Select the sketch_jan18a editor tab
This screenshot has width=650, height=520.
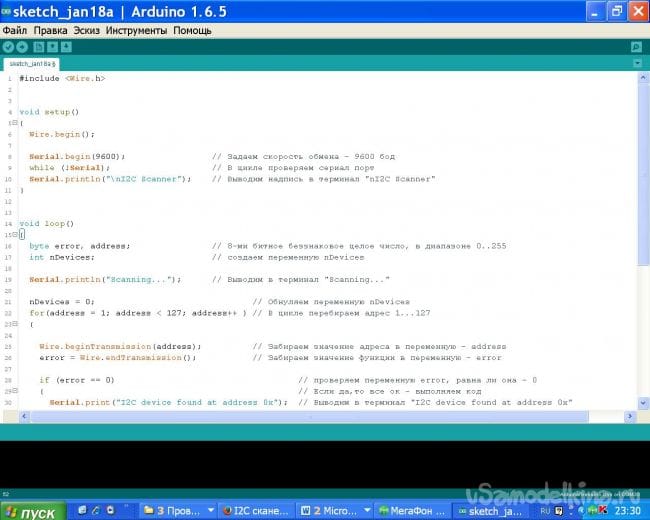(x=32, y=63)
